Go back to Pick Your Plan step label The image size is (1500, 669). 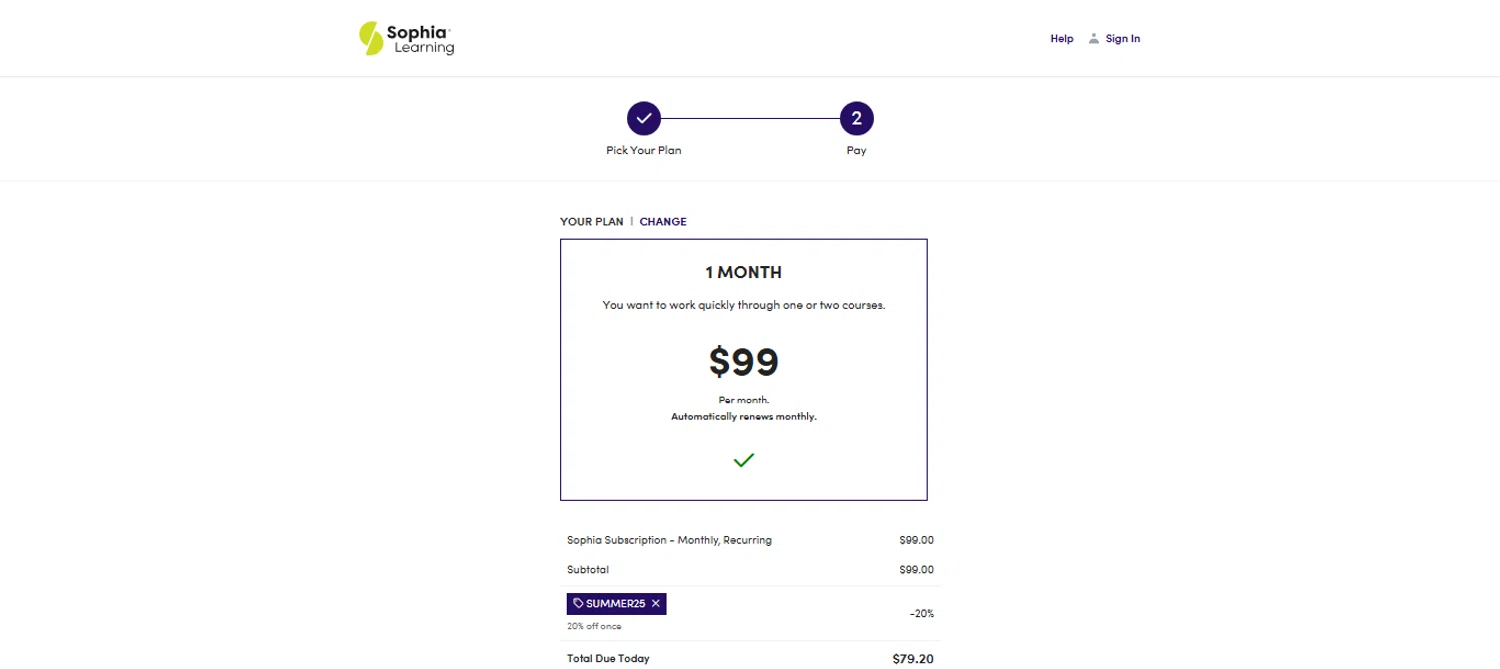pyautogui.click(x=644, y=150)
